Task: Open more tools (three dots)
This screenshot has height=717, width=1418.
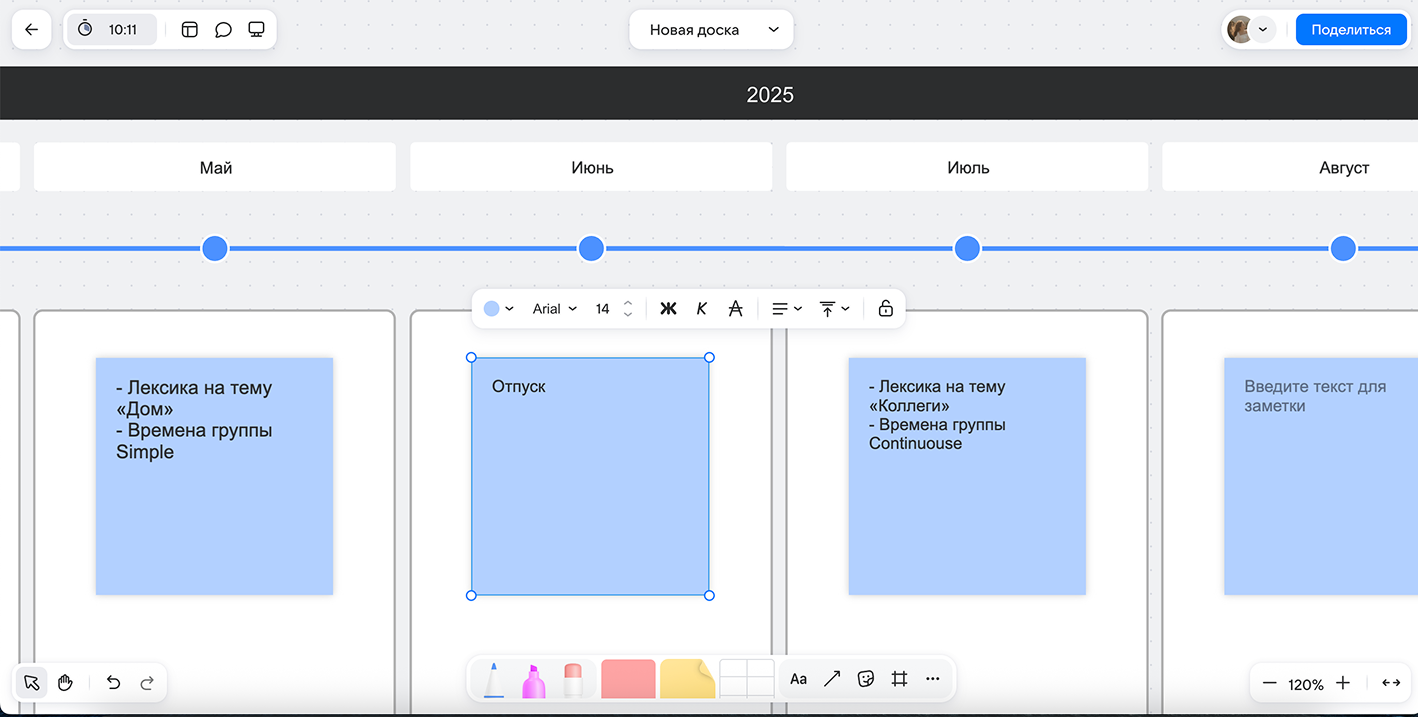Action: (x=933, y=679)
